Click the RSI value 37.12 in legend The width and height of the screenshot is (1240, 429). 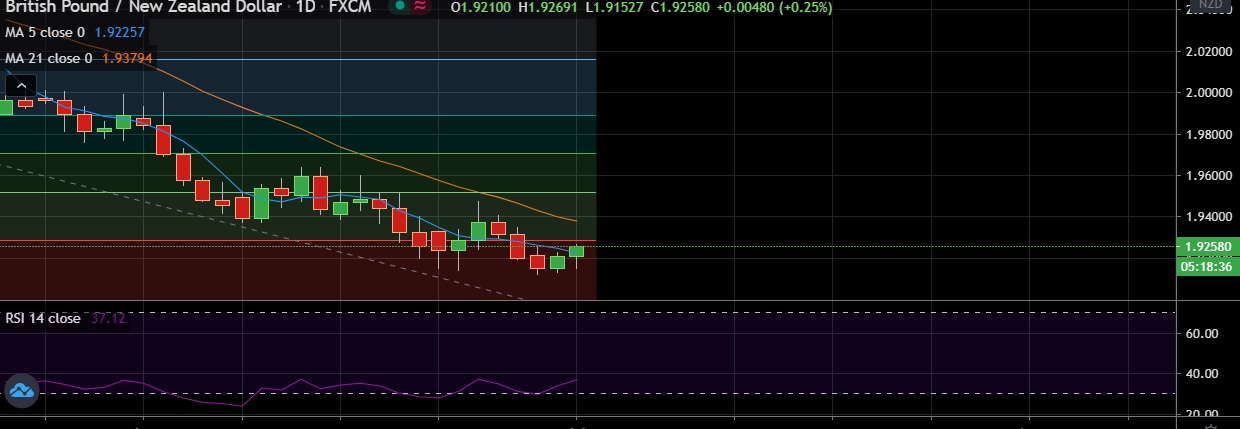(x=107, y=318)
